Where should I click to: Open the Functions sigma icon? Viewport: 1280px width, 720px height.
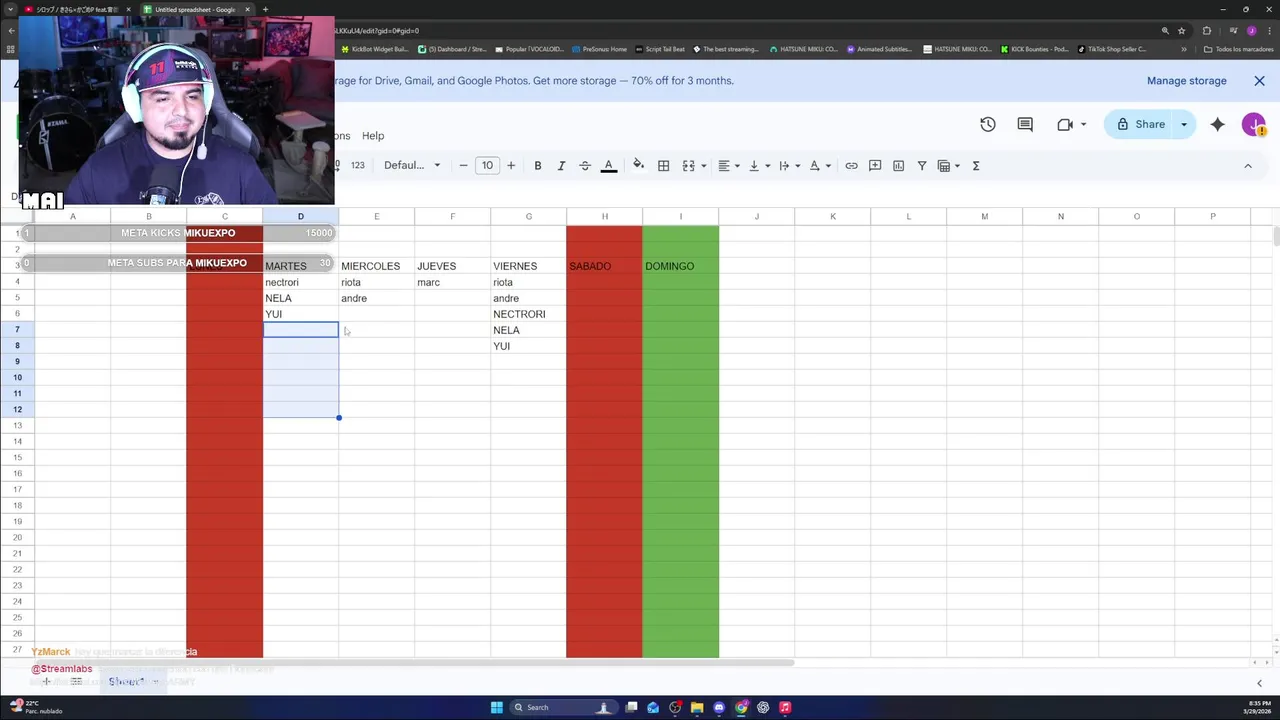coord(976,165)
